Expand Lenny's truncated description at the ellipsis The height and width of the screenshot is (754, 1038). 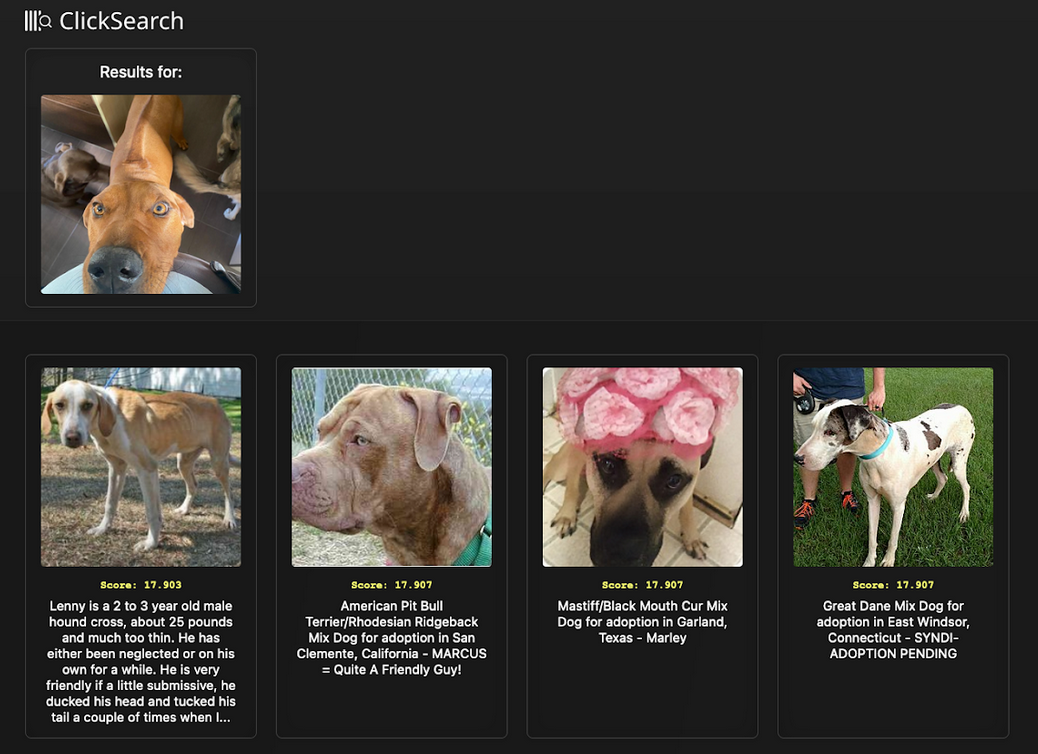[222, 717]
